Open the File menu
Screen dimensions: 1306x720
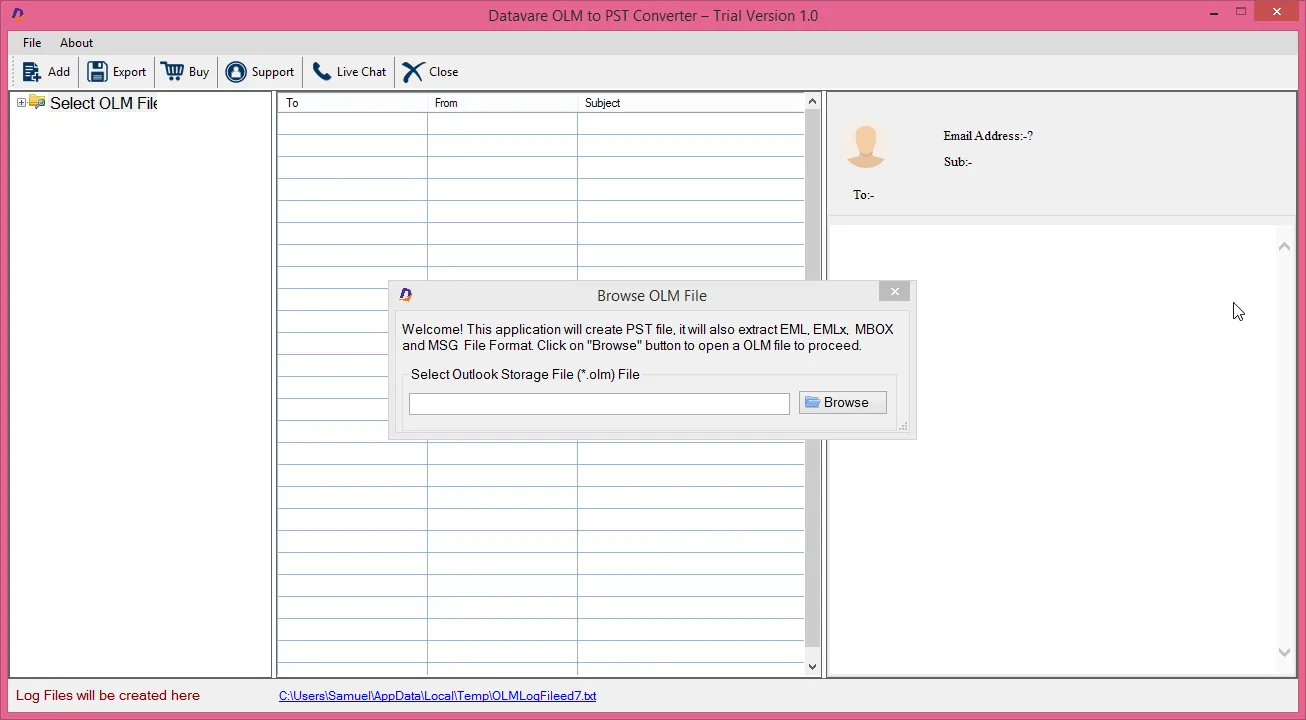[32, 43]
